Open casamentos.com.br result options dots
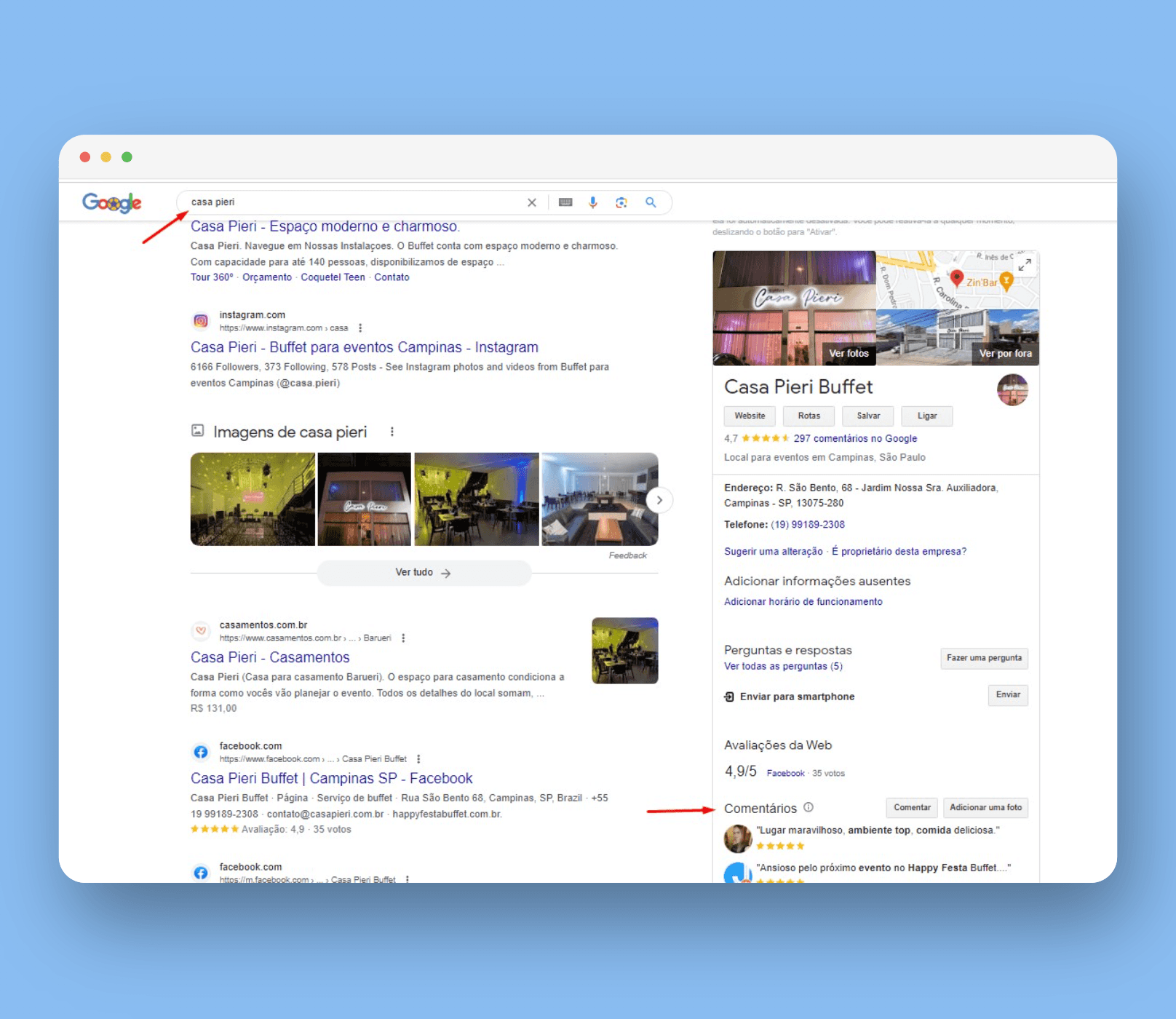 pos(403,638)
